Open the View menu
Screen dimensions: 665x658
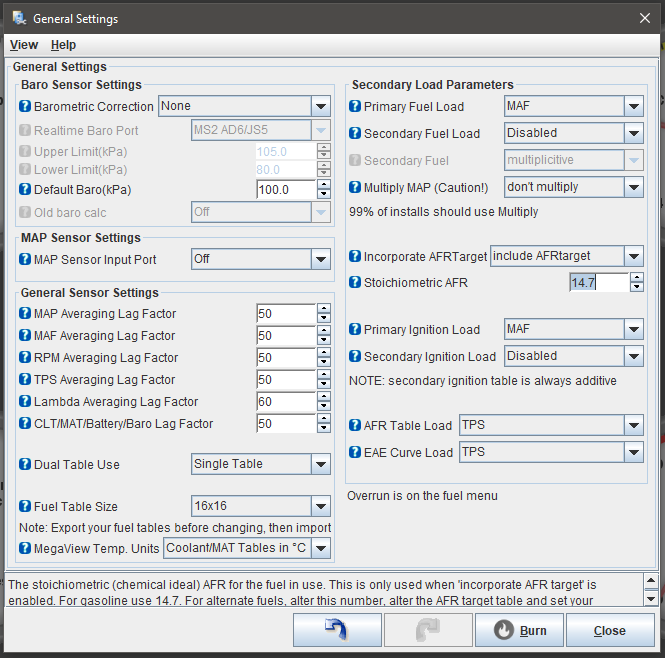[24, 45]
